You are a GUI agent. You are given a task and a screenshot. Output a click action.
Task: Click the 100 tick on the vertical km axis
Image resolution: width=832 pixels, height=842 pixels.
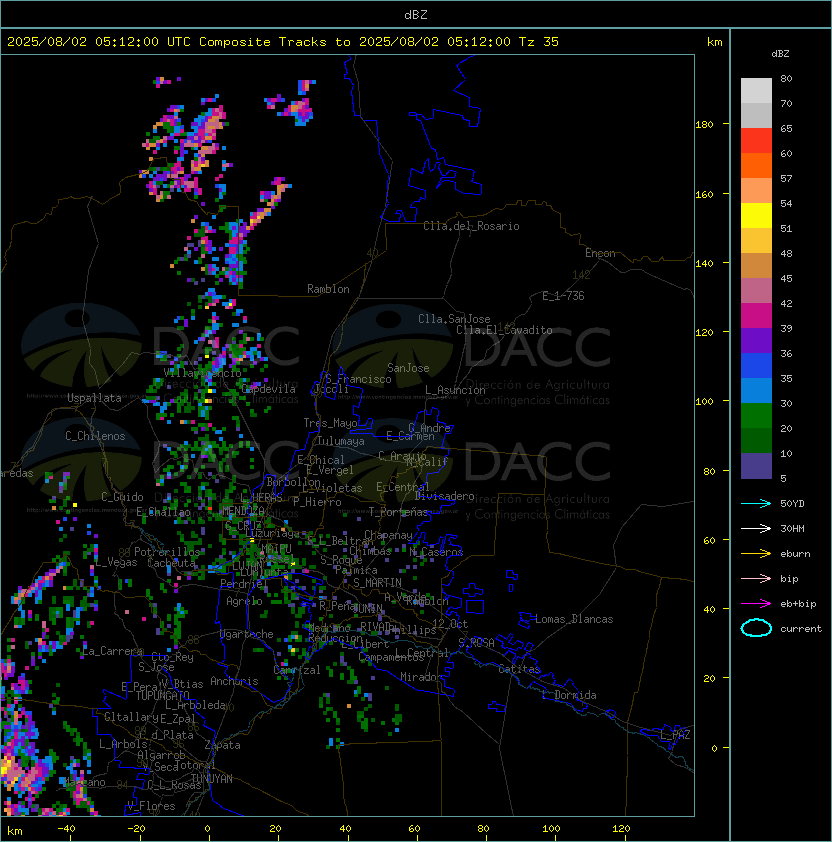(704, 402)
